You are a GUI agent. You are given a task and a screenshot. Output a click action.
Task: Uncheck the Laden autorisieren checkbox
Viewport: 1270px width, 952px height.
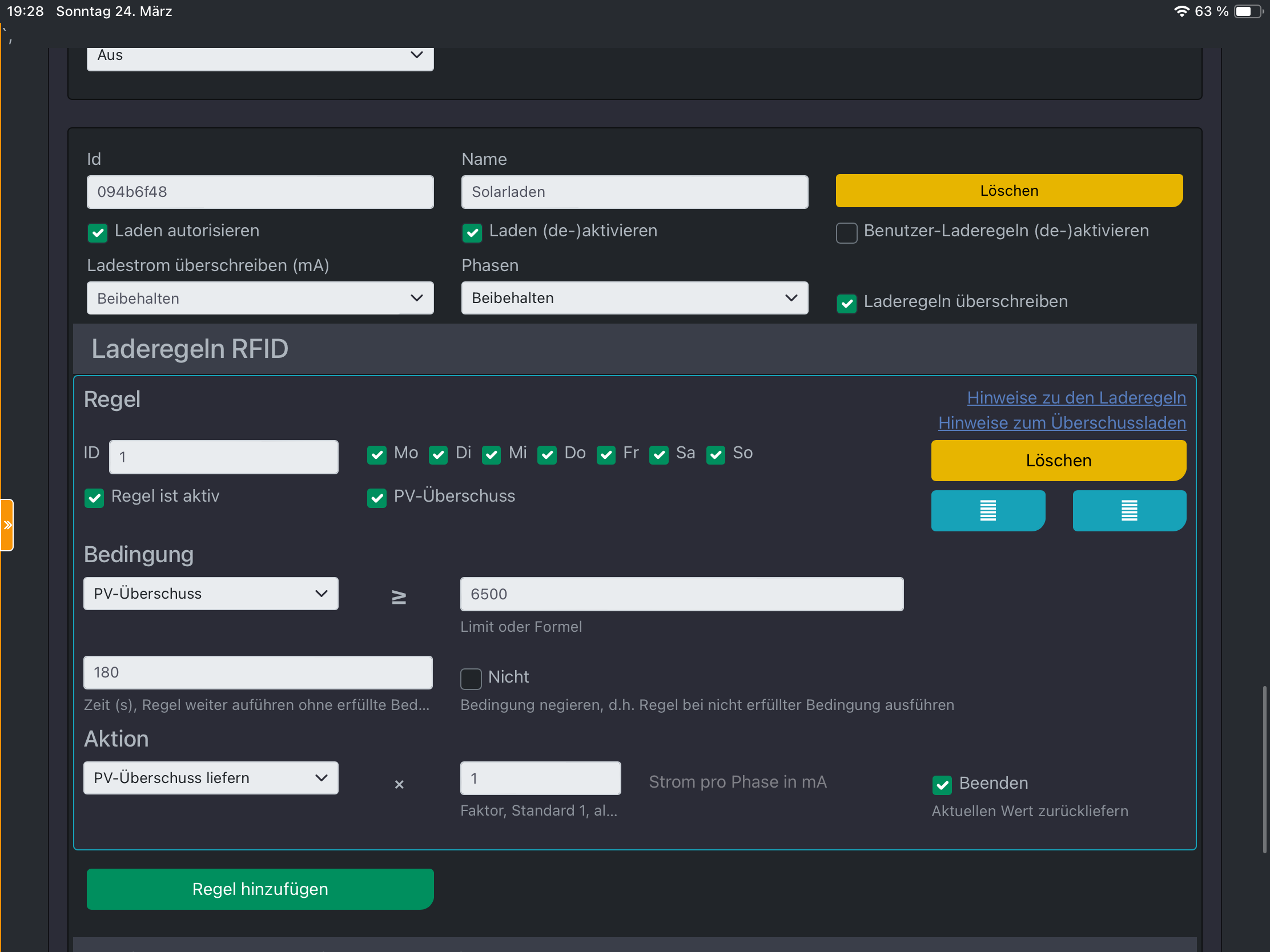pyautogui.click(x=98, y=232)
